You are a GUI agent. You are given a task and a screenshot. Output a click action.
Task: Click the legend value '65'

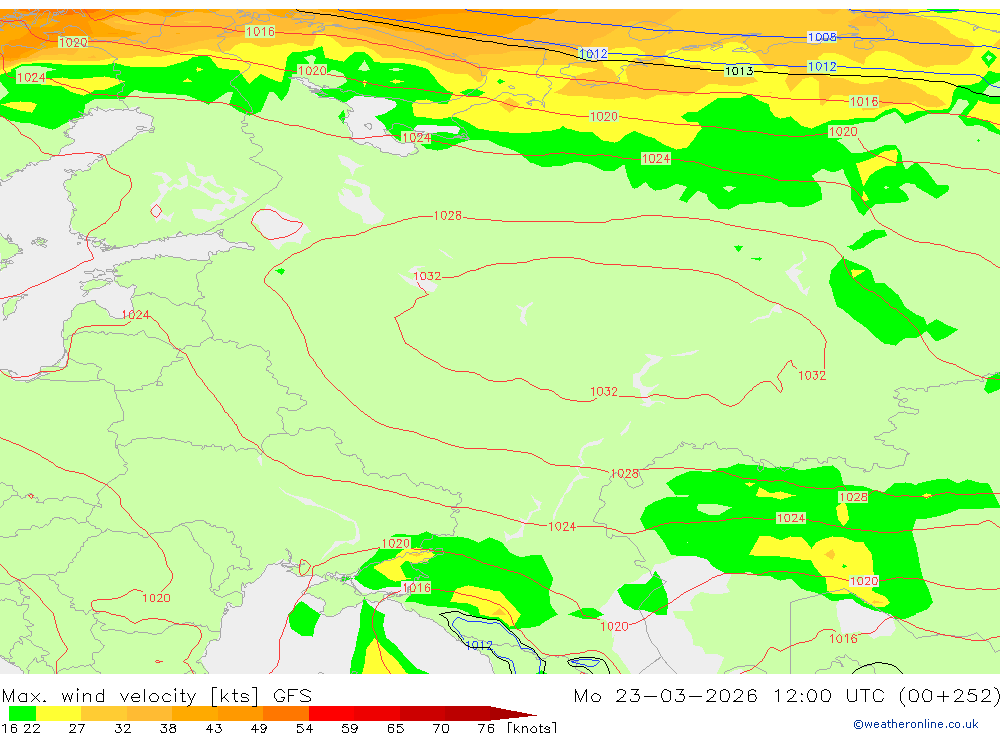click(x=395, y=728)
